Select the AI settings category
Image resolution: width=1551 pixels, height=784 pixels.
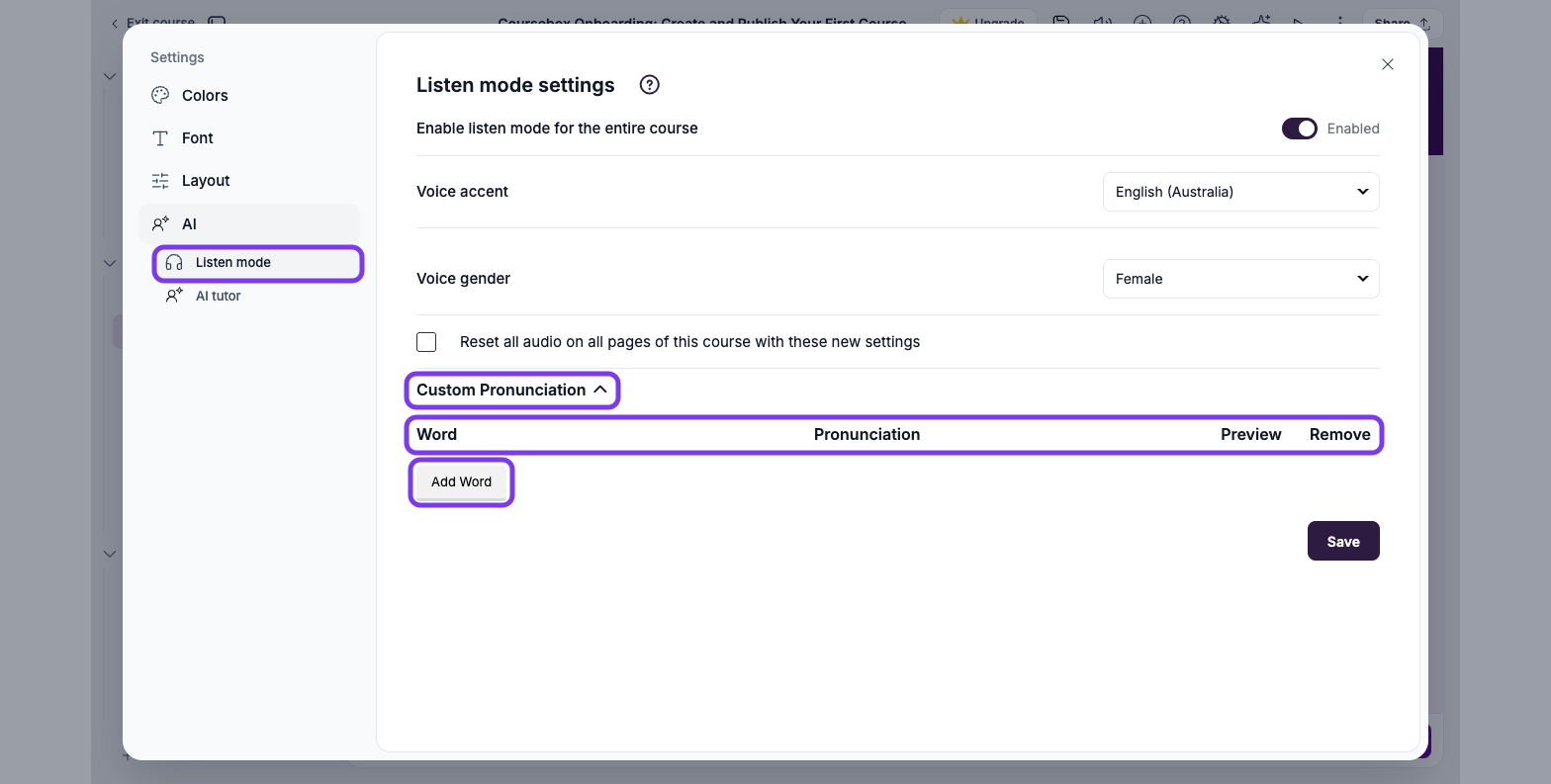point(249,224)
